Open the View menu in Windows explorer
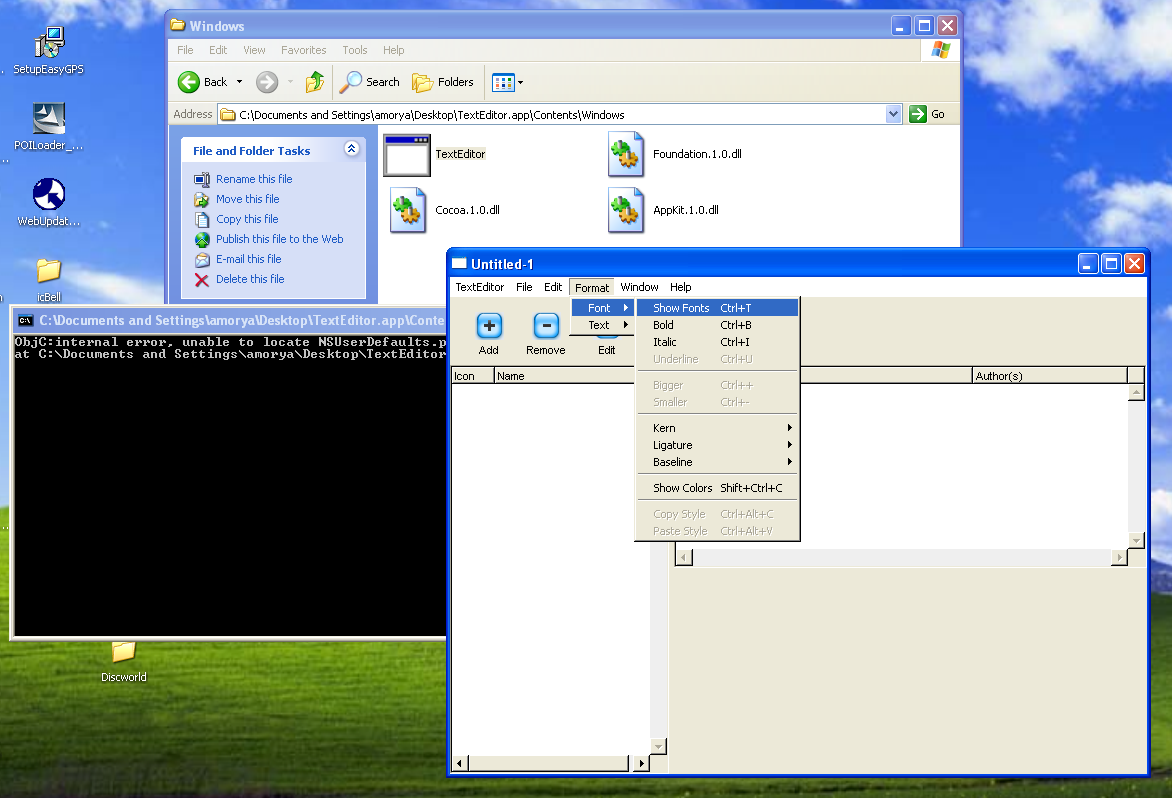This screenshot has width=1172, height=798. pos(254,50)
